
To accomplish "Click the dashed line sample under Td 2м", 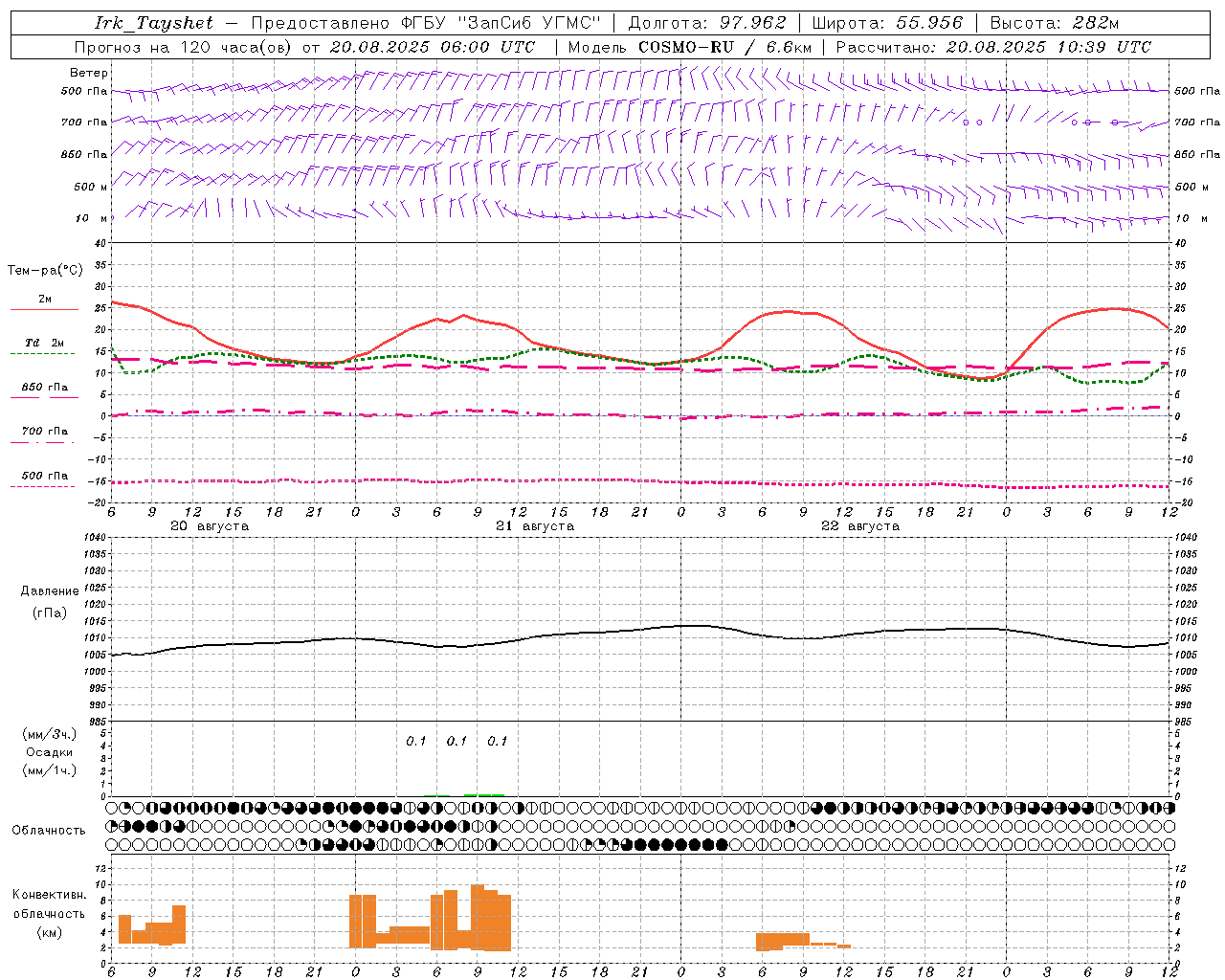I will [43, 353].
